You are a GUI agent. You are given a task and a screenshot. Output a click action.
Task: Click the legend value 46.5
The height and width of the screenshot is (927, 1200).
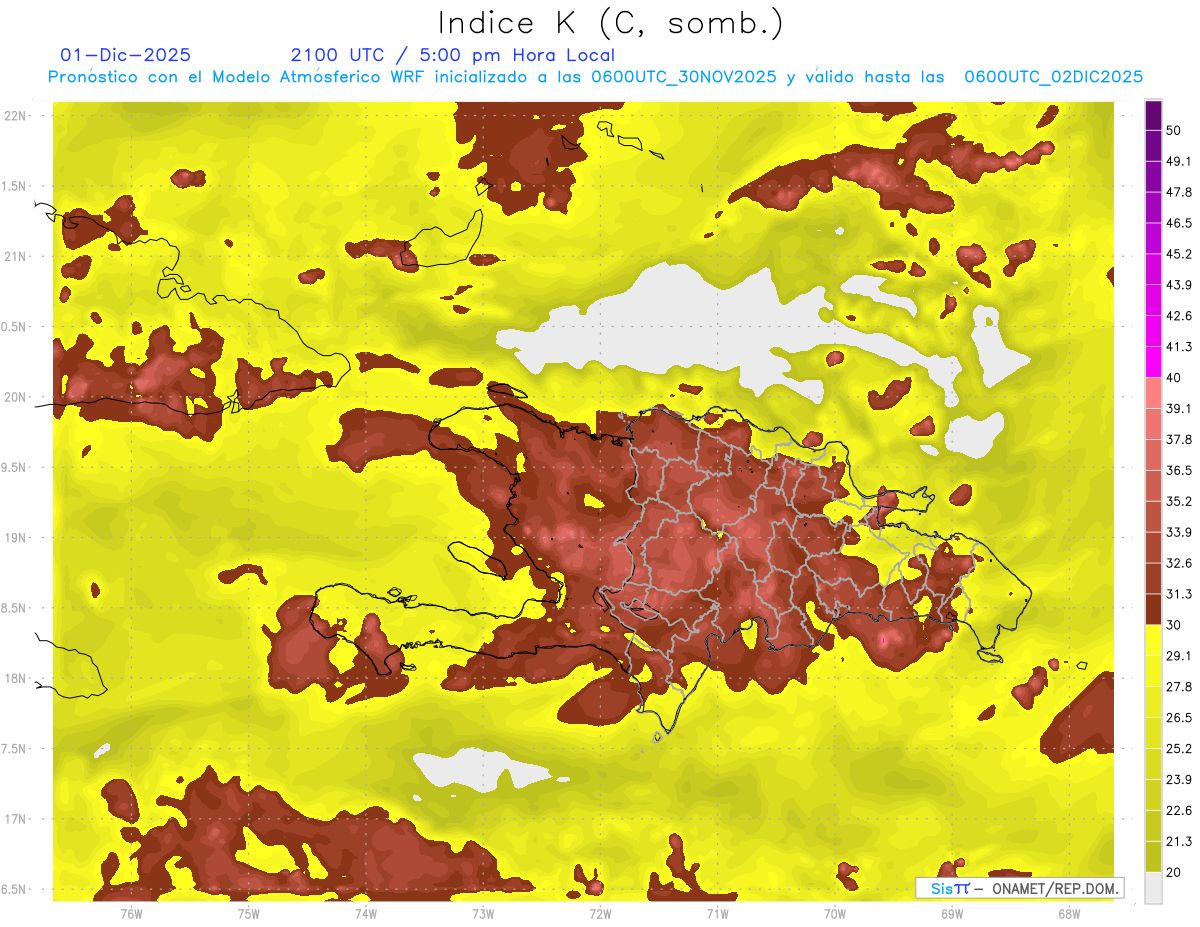coord(1178,223)
